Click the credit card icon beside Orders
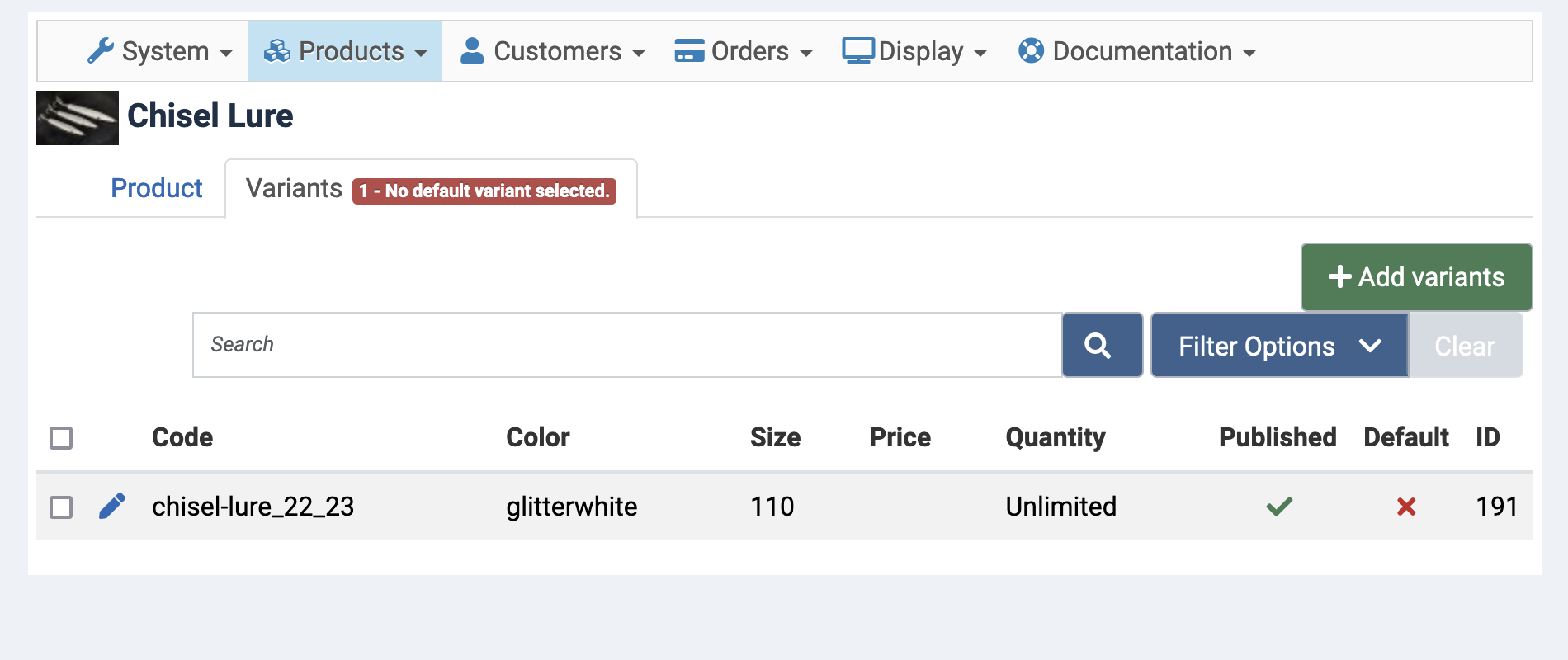Viewport: 1568px width, 660px height. click(x=689, y=51)
